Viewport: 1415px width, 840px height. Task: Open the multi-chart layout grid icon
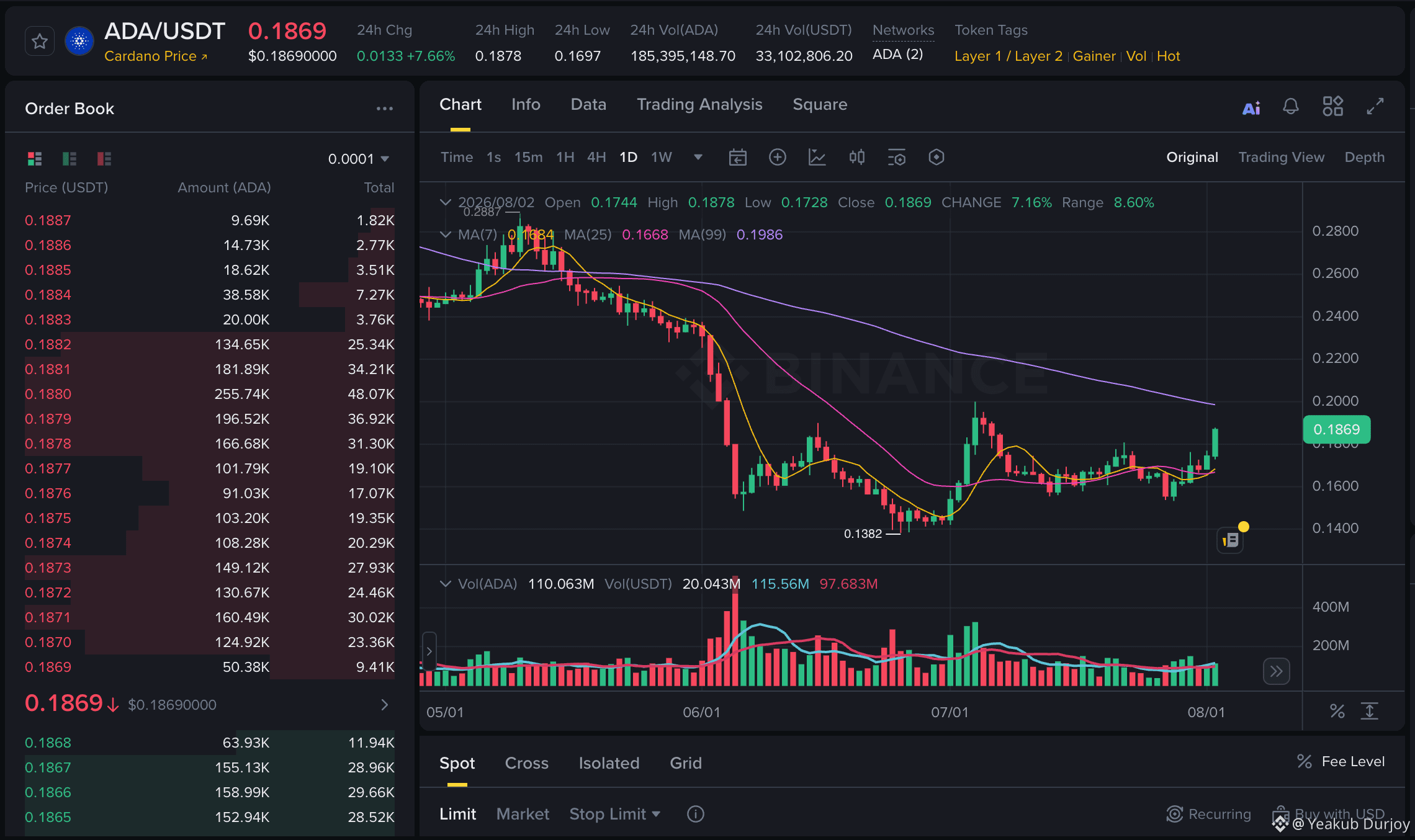1333,106
